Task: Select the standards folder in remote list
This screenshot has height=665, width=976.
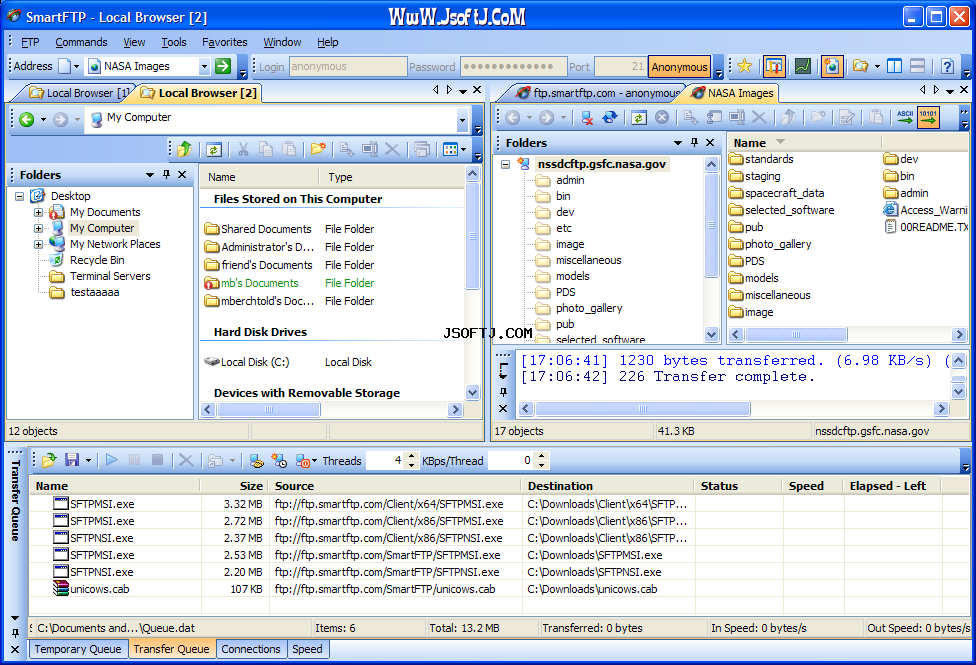Action: point(761,159)
